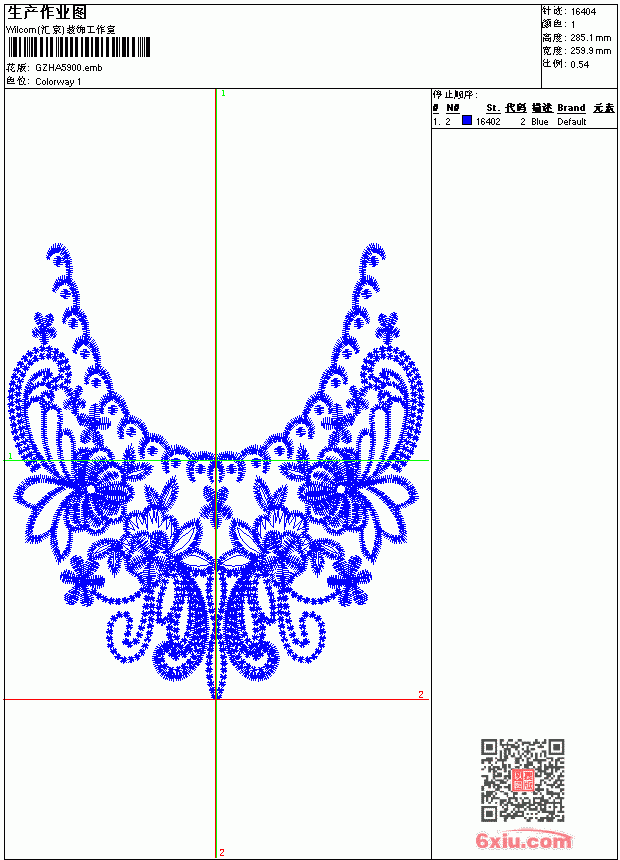
Task: Click the 285.1 mm height value
Action: [590, 38]
